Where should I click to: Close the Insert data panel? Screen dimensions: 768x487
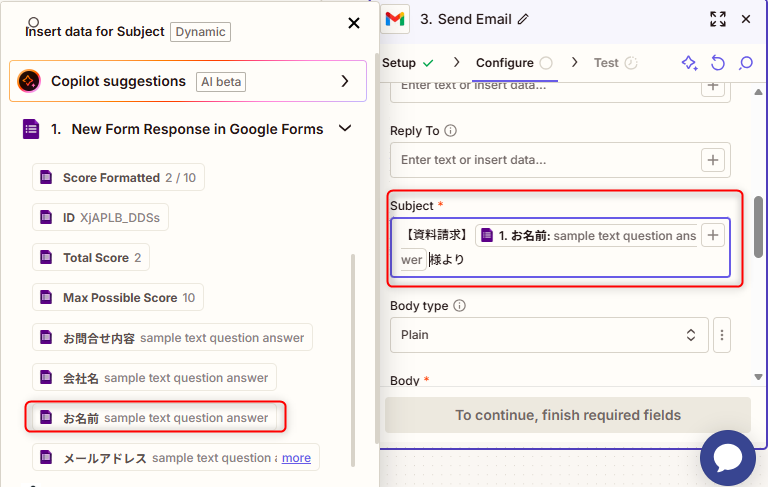point(353,23)
